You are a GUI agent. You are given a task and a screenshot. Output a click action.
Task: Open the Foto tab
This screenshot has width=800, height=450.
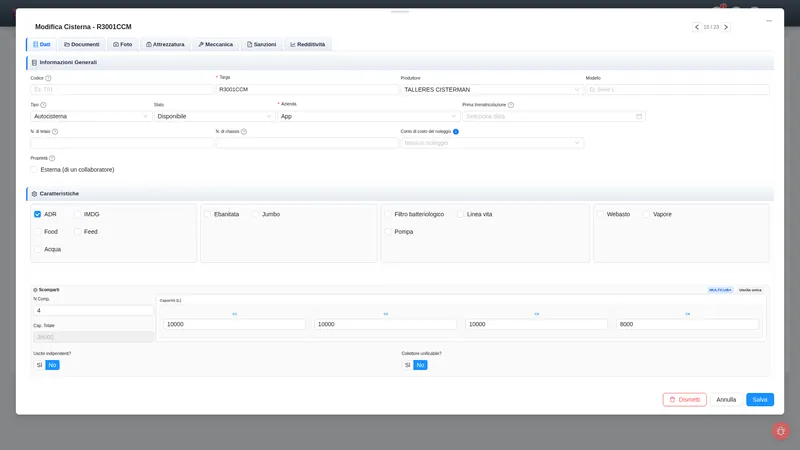tap(122, 44)
